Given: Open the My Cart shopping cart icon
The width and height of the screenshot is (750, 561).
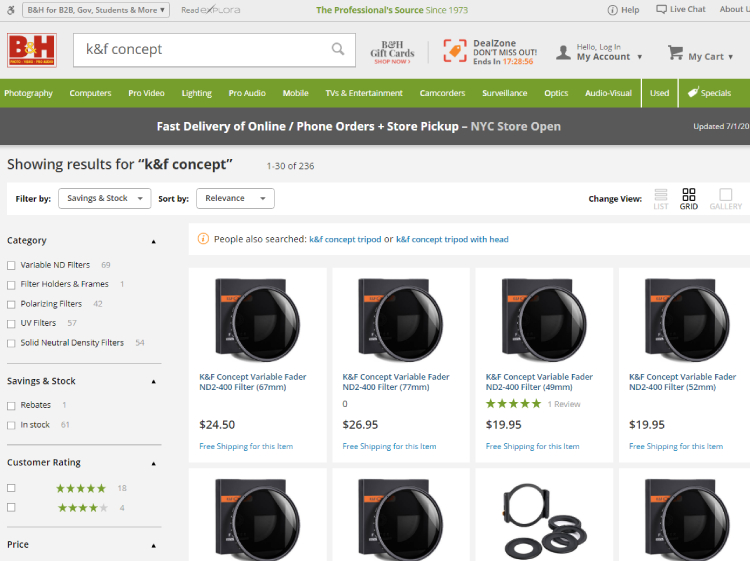Looking at the screenshot, I should point(675,52).
